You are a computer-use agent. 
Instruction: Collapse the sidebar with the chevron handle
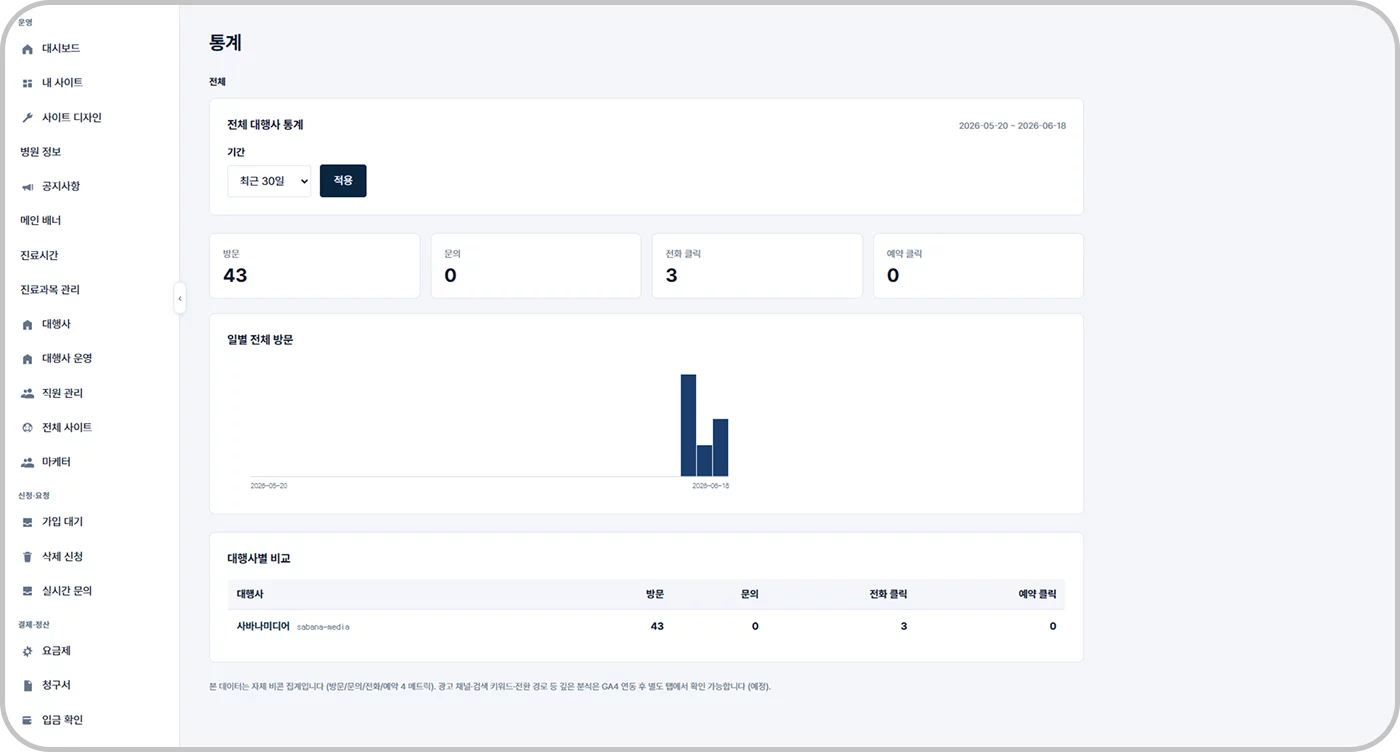coord(179,298)
